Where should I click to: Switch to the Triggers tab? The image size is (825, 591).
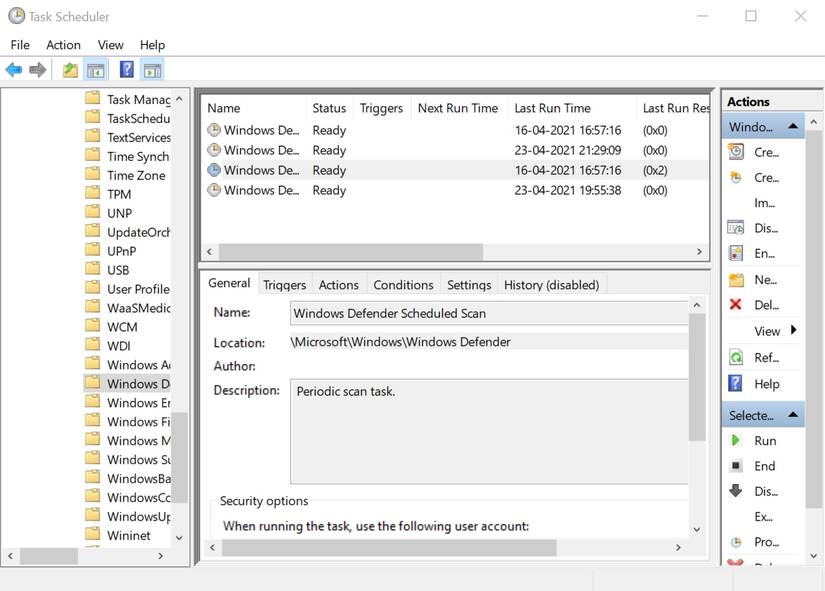click(285, 285)
